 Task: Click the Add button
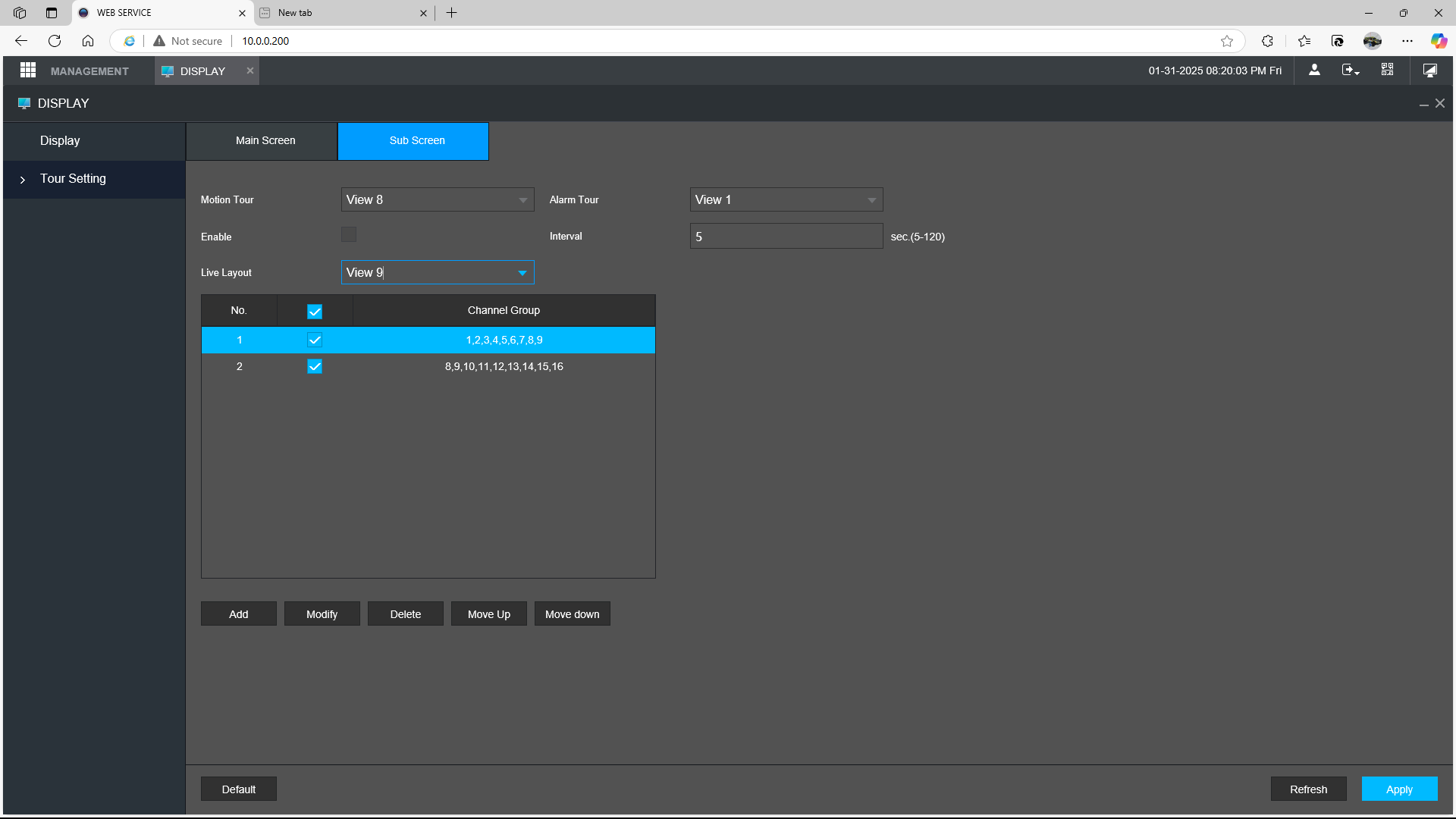239,614
